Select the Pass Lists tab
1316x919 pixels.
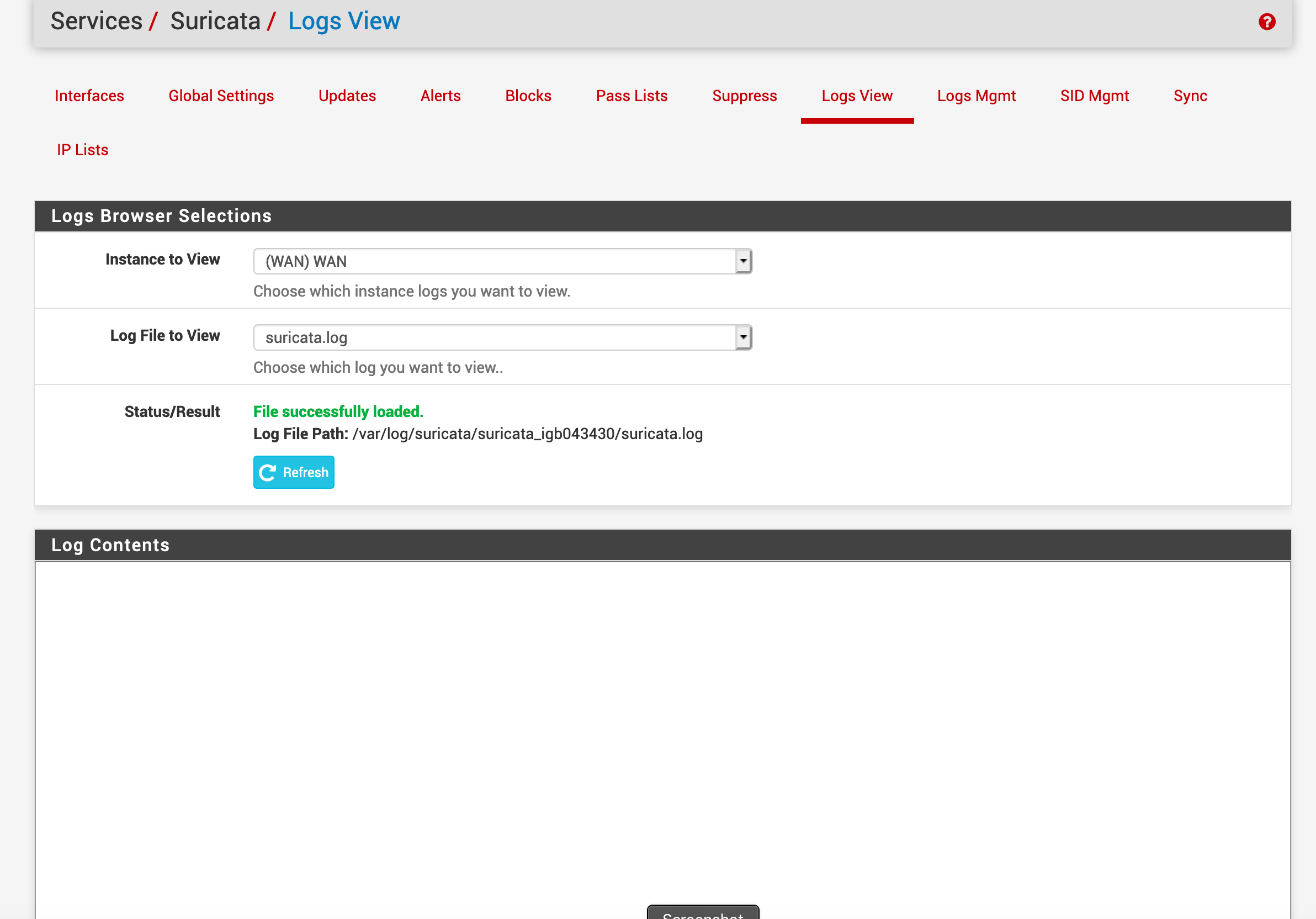pyautogui.click(x=632, y=96)
